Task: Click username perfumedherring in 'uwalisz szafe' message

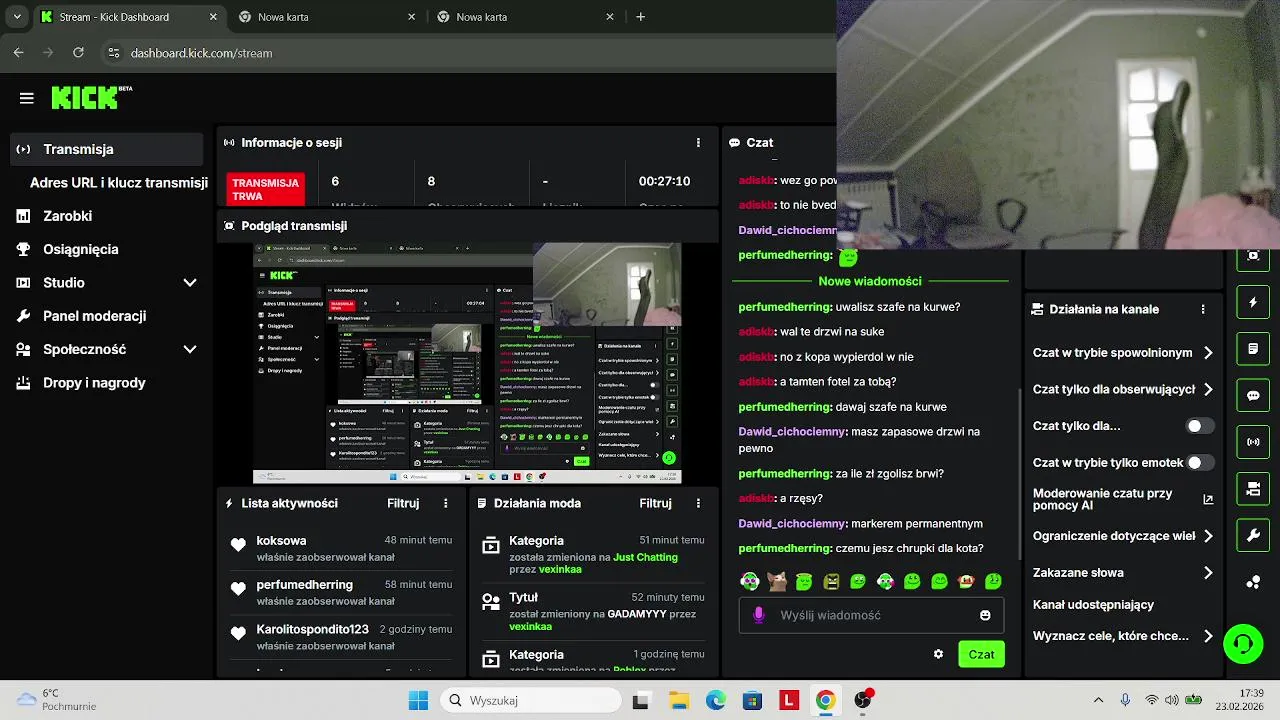Action: [x=785, y=307]
